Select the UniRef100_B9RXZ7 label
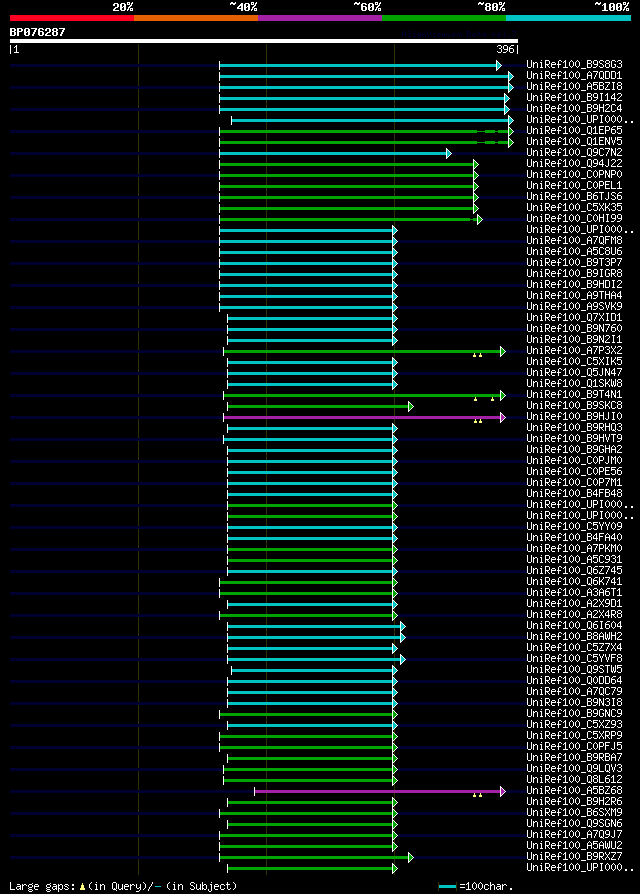Screen dimensions: 640x894 coord(574,856)
